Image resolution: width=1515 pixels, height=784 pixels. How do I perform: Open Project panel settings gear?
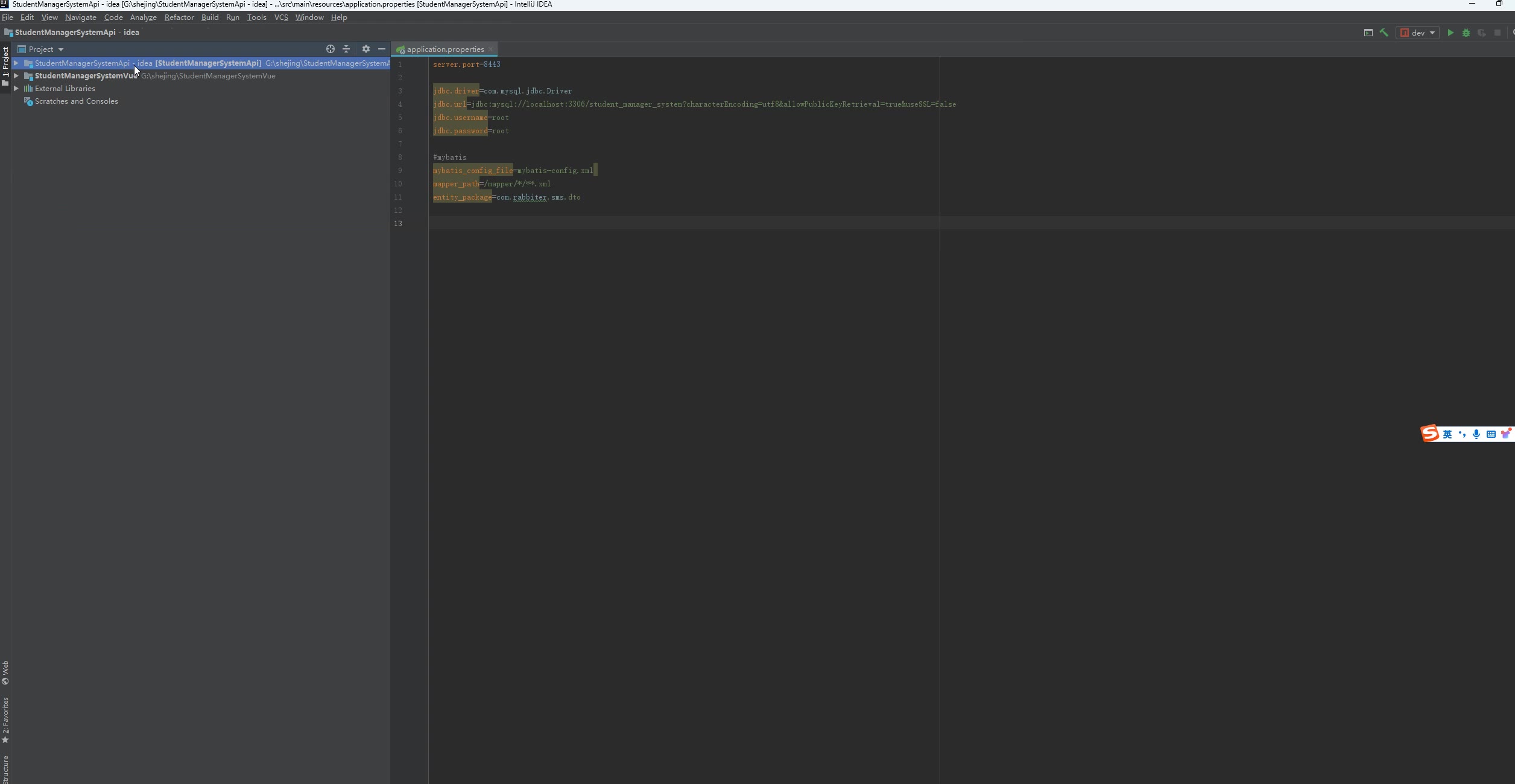click(366, 49)
